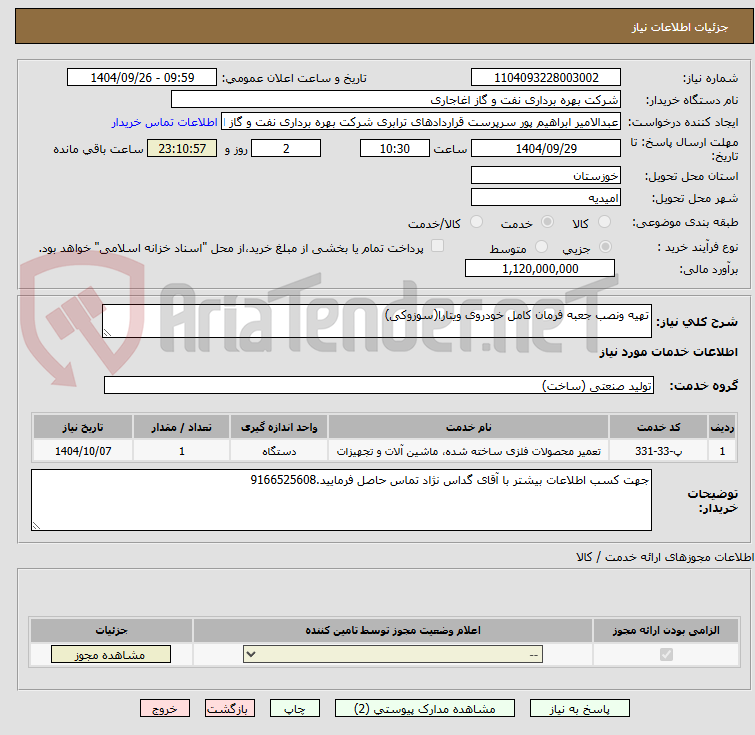755x735 pixels.
Task: Click the واحد اندازه گیری column header
Action: (279, 427)
